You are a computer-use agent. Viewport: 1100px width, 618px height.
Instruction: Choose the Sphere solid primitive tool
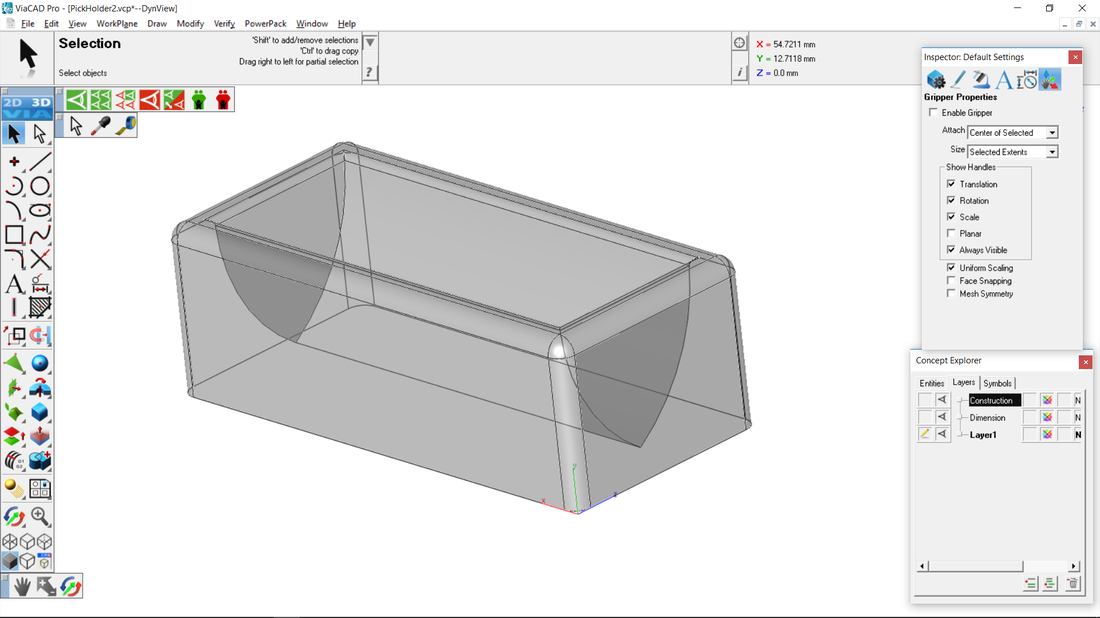click(x=40, y=363)
